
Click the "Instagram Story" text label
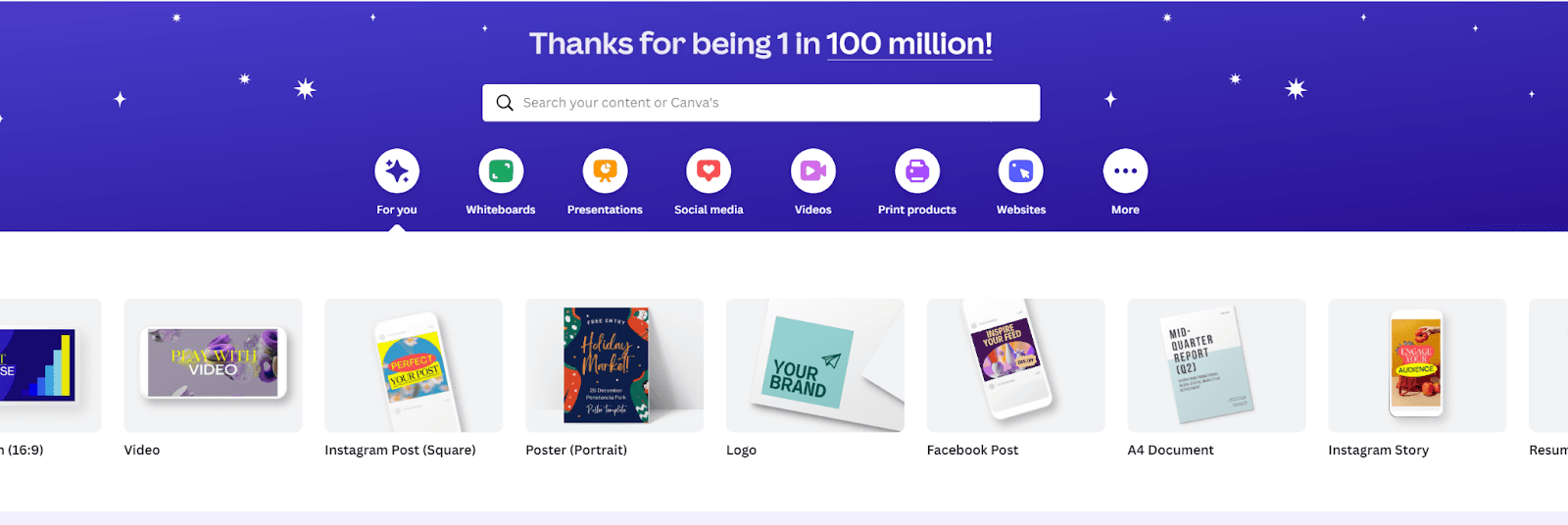click(x=1378, y=451)
